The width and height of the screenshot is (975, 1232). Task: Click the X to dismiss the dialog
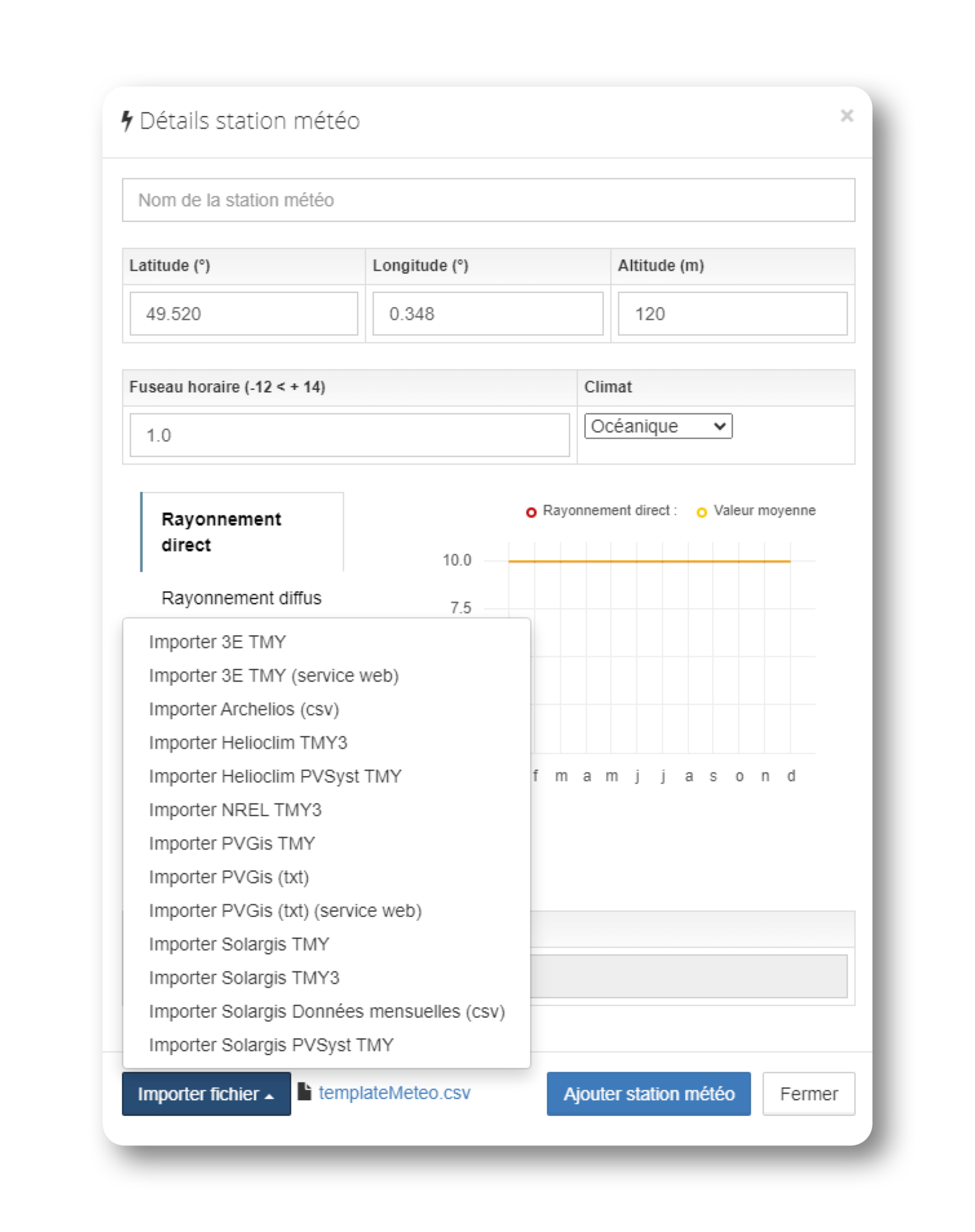point(848,116)
